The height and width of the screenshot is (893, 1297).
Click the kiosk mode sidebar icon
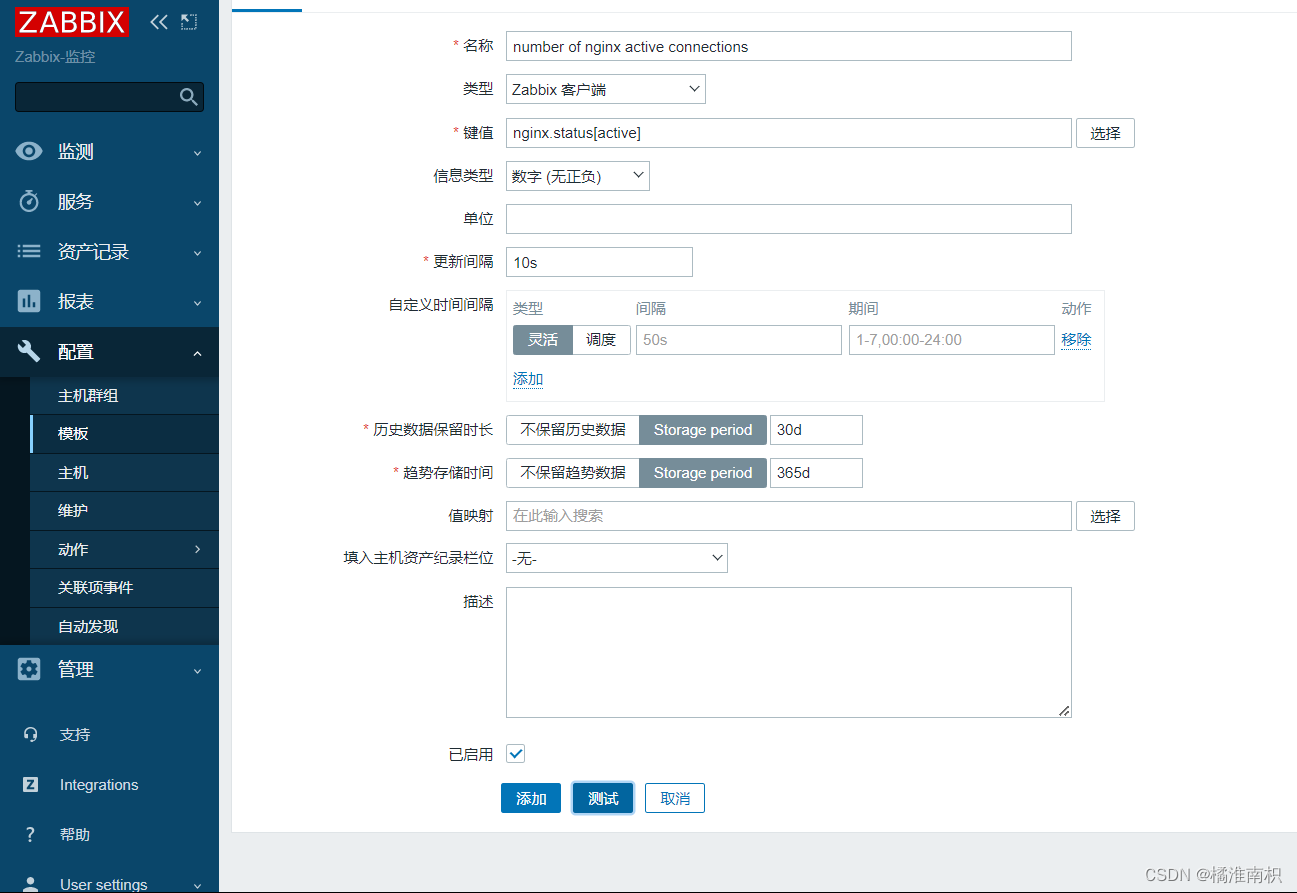point(189,21)
